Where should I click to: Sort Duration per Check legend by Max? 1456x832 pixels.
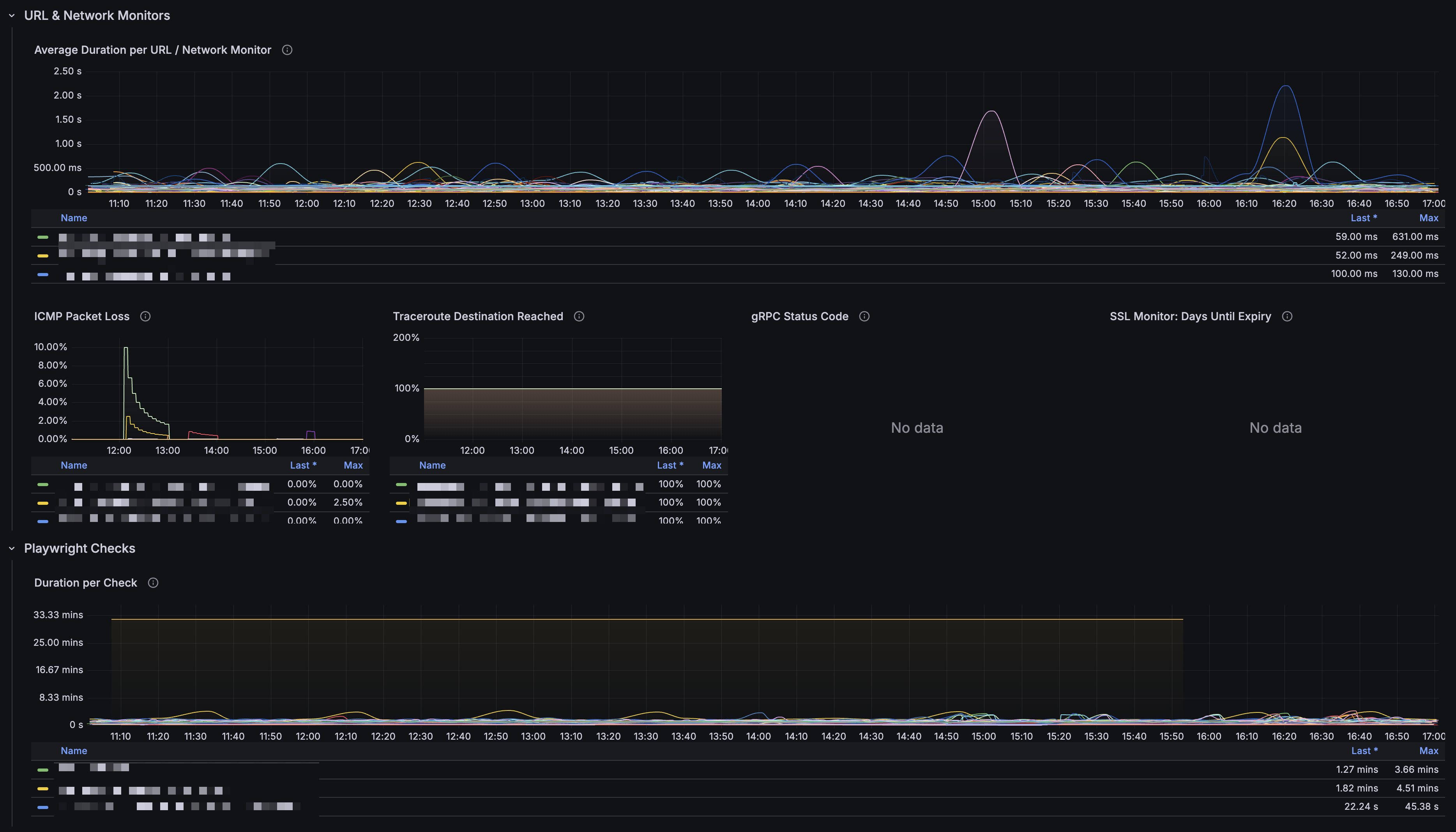coord(1429,751)
